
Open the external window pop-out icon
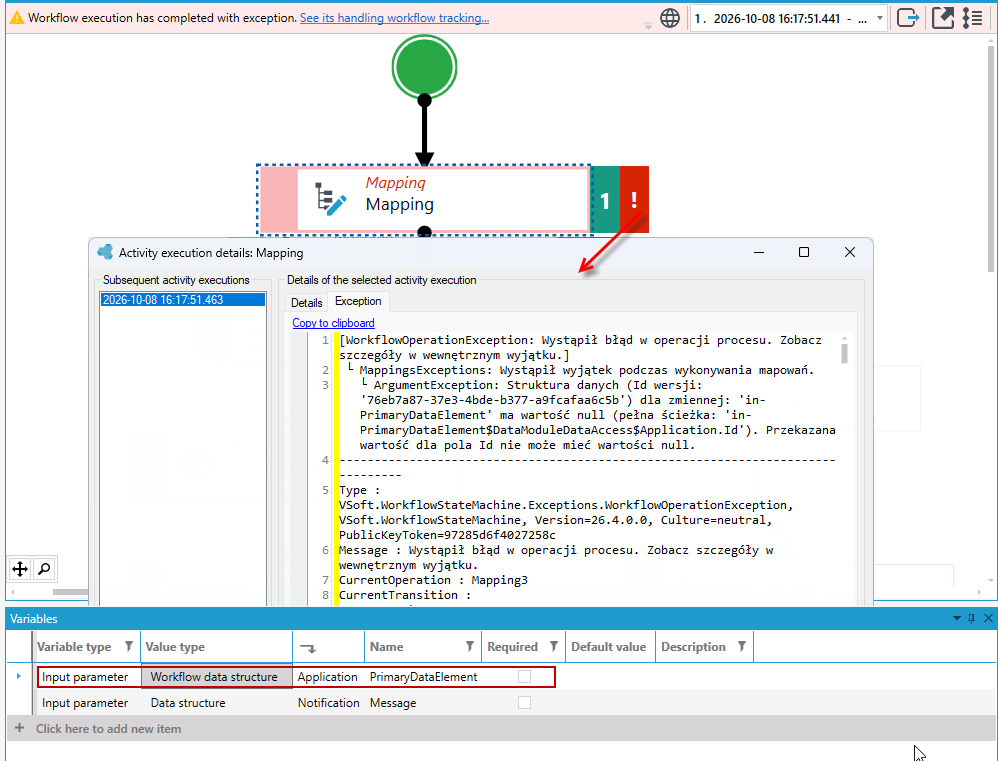(943, 18)
